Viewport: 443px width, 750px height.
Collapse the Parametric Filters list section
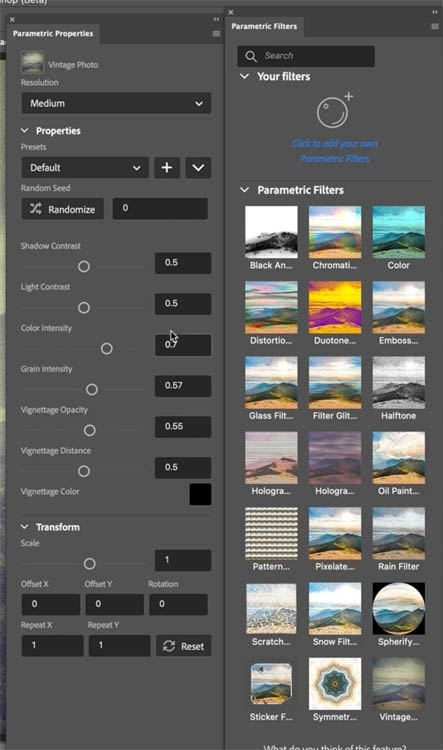click(244, 190)
